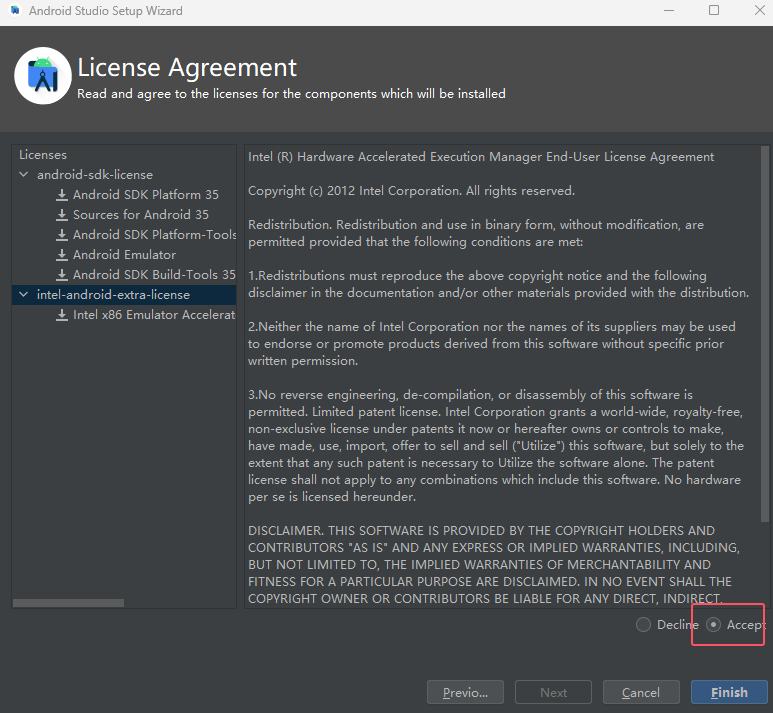Click download icon beside Android SDK Platform-Tools
The width and height of the screenshot is (773, 713).
coord(62,235)
